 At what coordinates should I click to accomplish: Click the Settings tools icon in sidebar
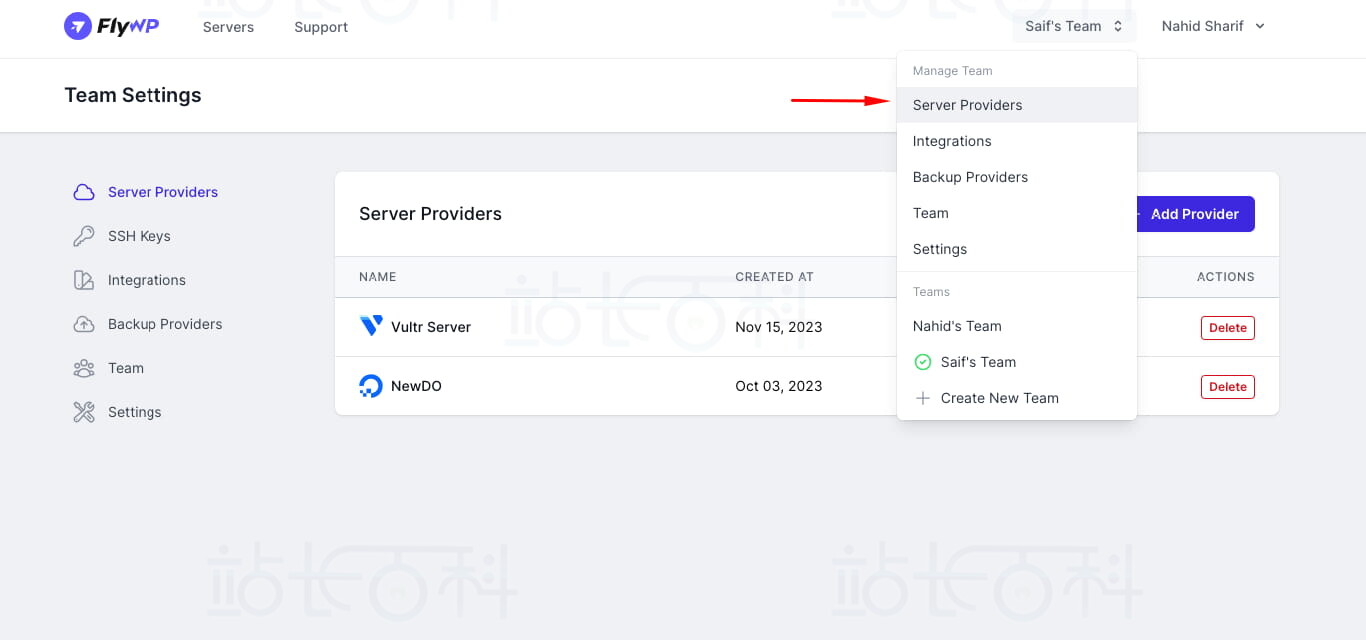pos(84,412)
